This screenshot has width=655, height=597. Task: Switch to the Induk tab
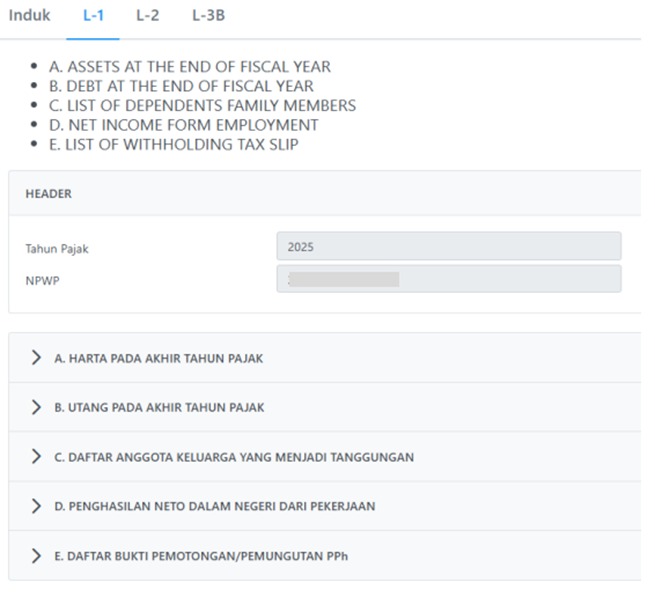pos(29,16)
